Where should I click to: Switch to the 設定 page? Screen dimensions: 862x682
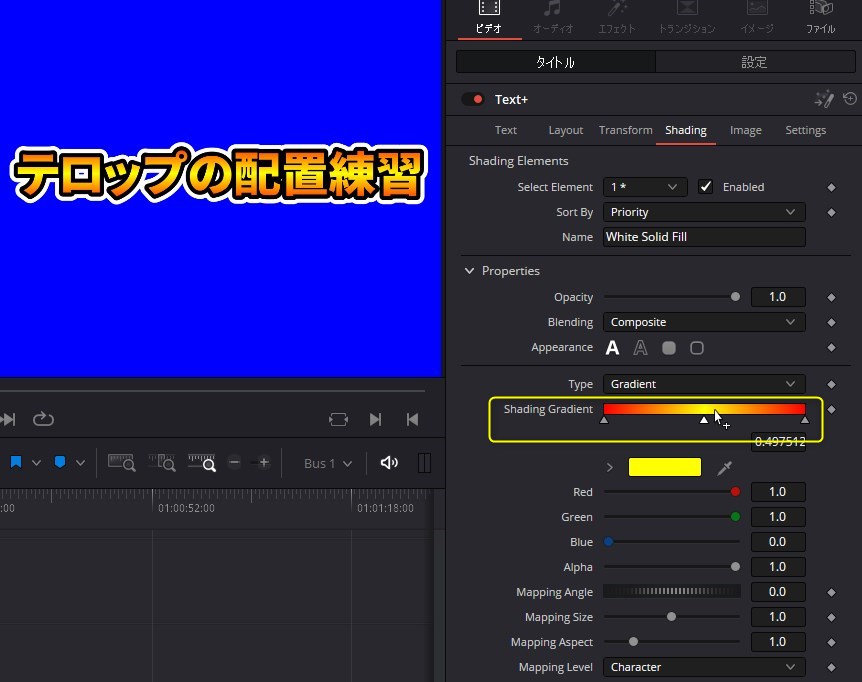754,62
